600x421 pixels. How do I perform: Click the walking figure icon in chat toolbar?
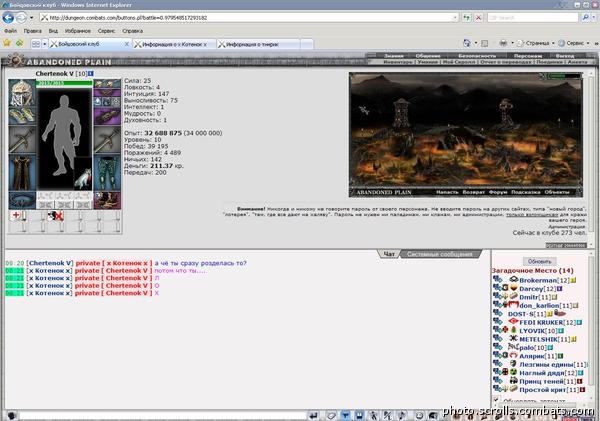[x=373, y=415]
